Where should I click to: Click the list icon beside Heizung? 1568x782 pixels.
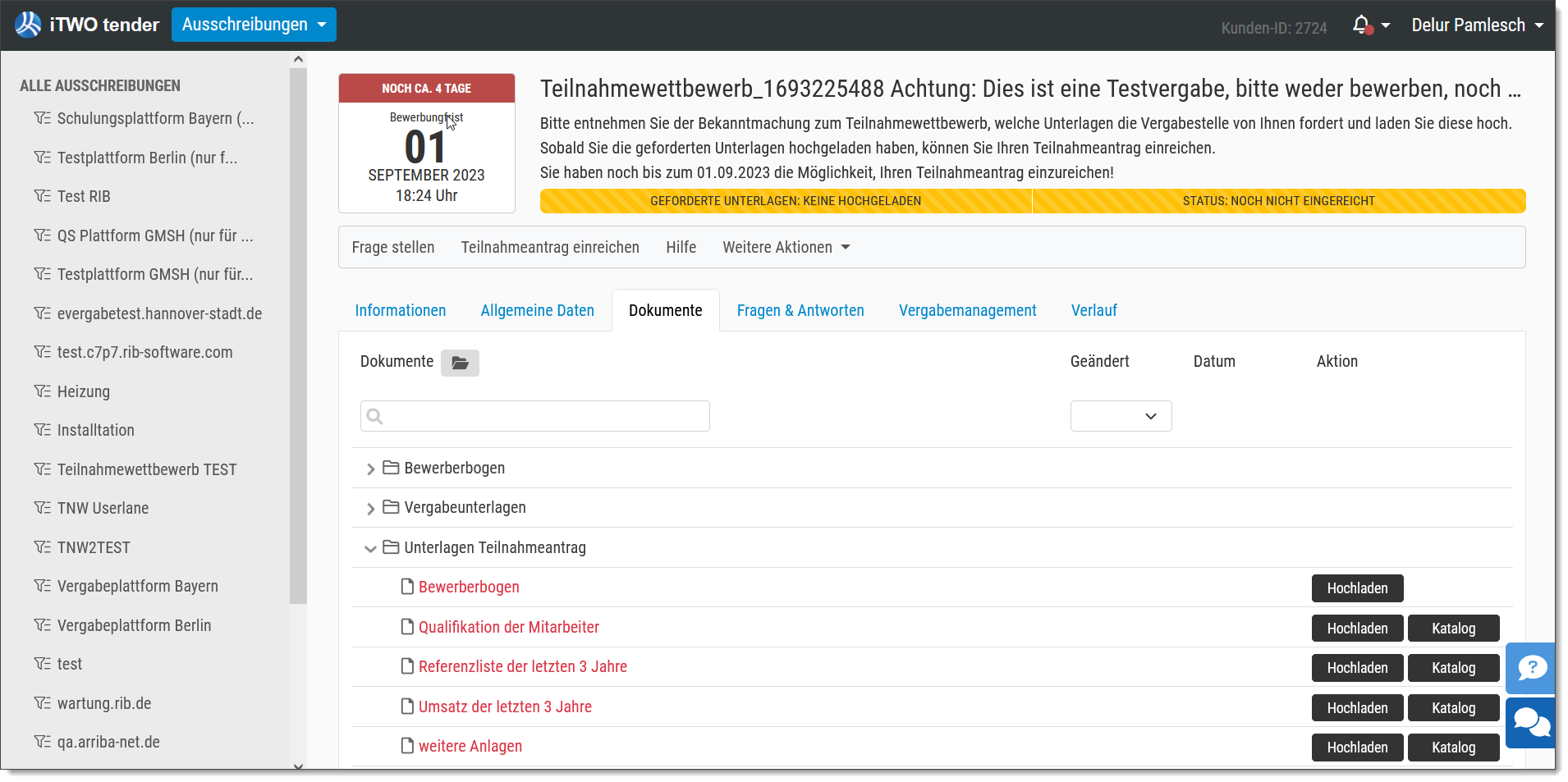42,391
